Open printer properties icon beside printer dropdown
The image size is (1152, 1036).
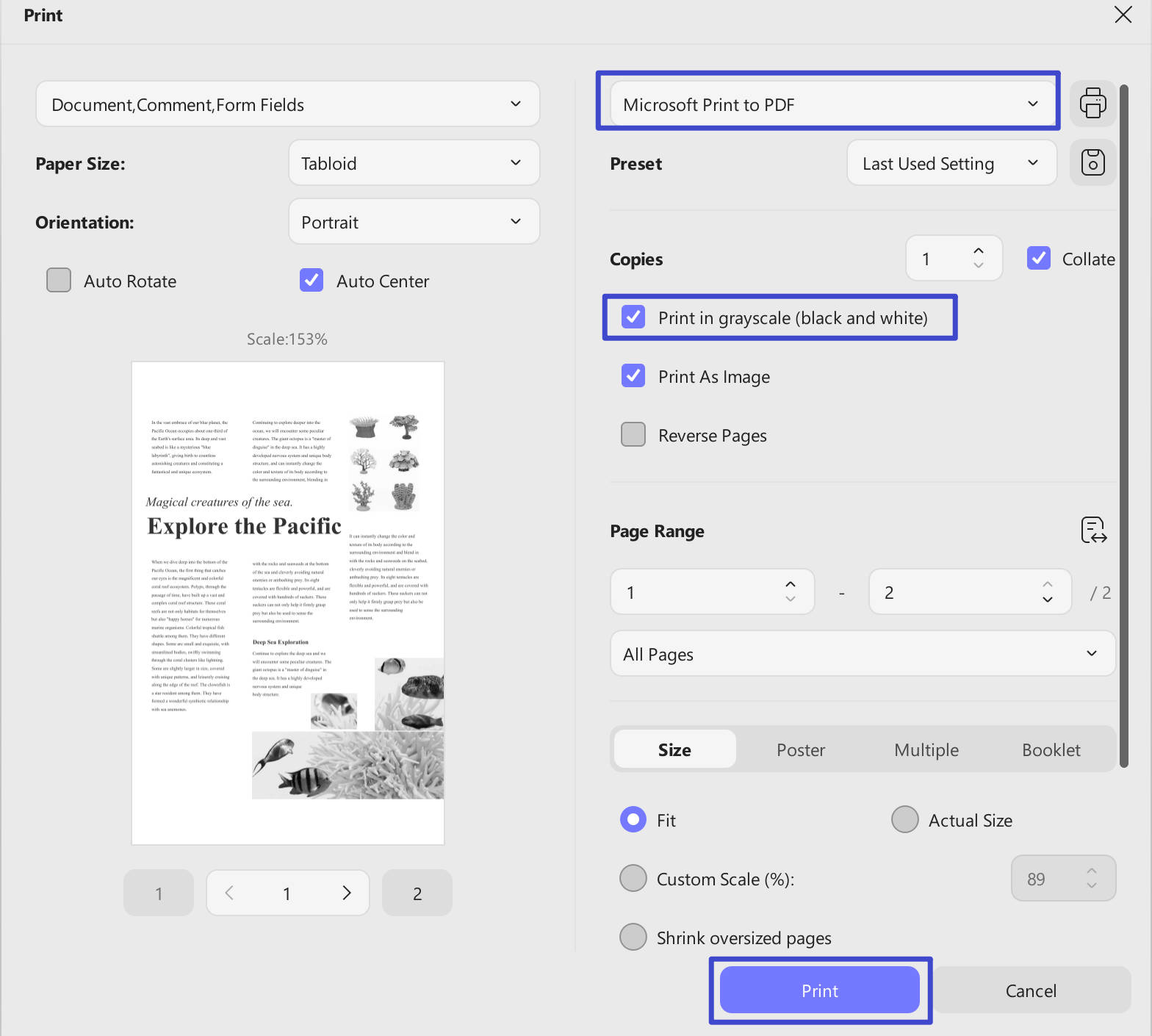click(1092, 104)
